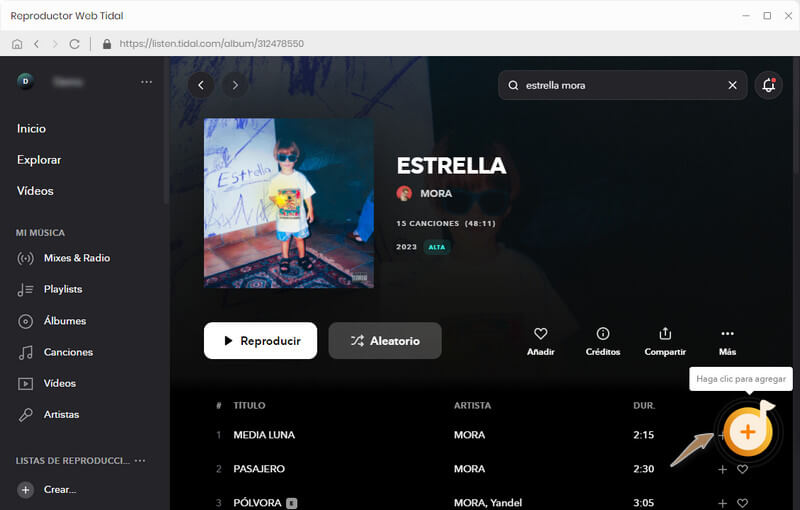This screenshot has width=800, height=510.
Task: Expand Listas de reproducción options dots
Action: [x=140, y=461]
